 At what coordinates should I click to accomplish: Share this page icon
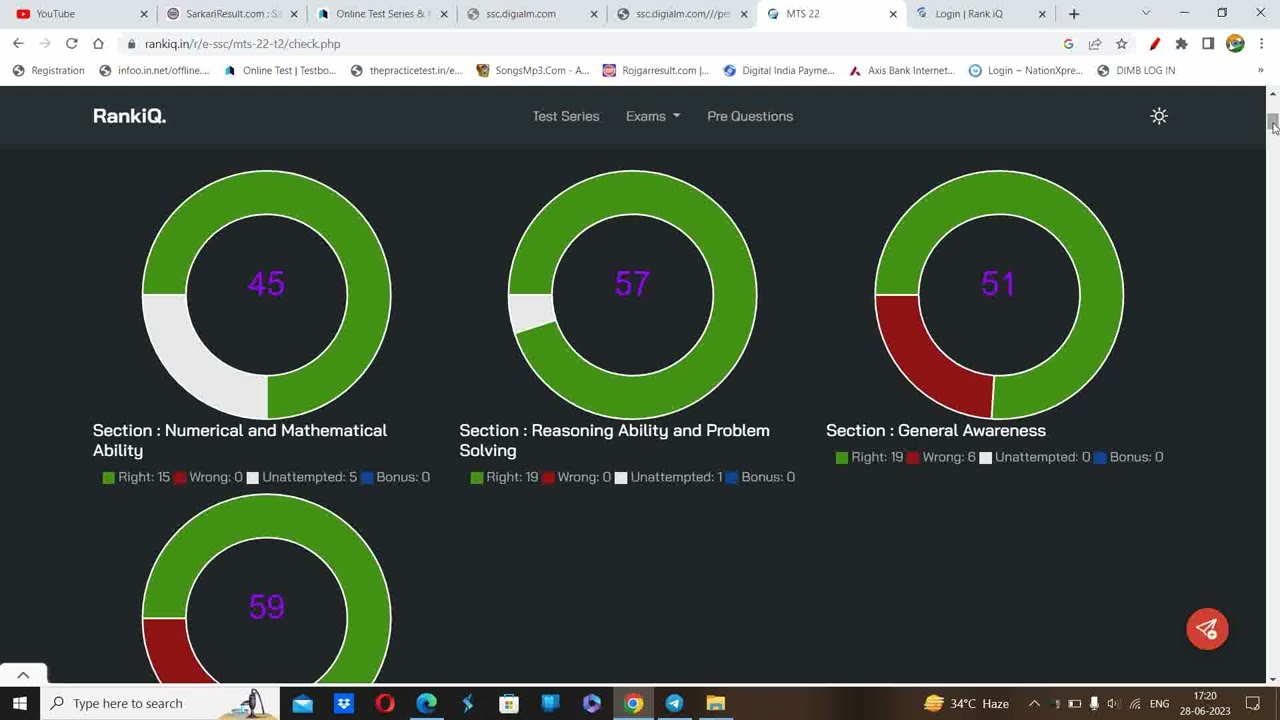(x=1095, y=44)
